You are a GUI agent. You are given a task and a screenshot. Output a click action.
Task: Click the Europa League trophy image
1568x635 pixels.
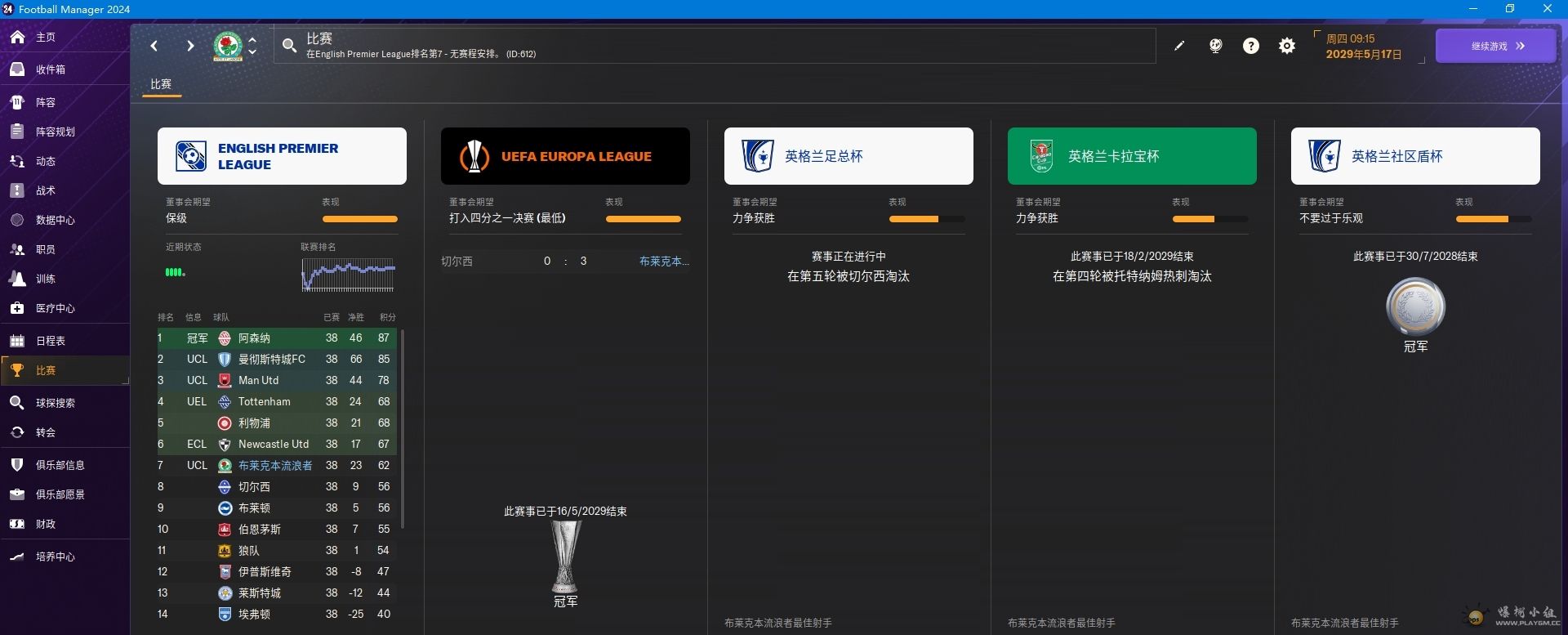coord(565,557)
